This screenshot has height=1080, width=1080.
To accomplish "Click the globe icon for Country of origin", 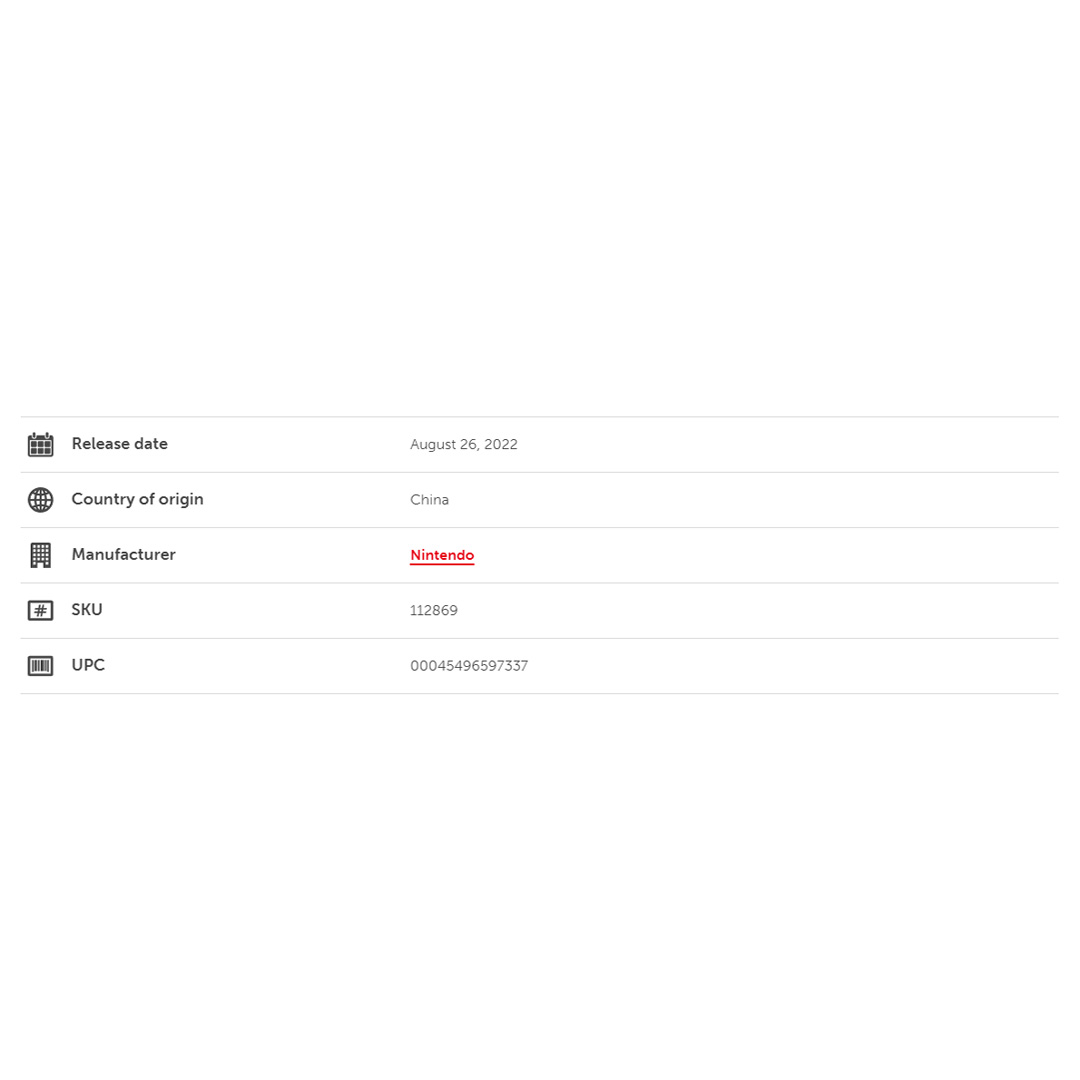I will pyautogui.click(x=40, y=500).
